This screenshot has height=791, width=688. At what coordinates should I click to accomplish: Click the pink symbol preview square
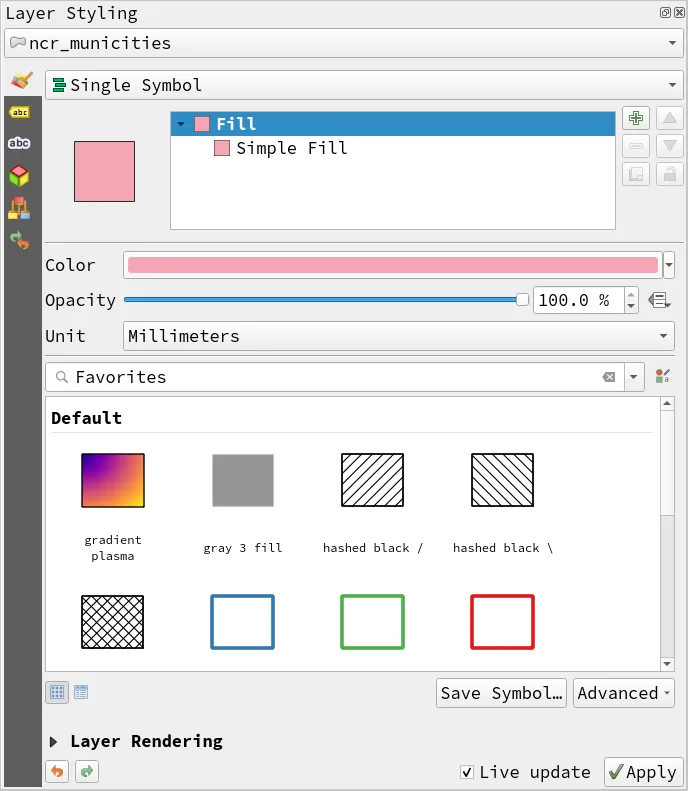click(x=104, y=172)
